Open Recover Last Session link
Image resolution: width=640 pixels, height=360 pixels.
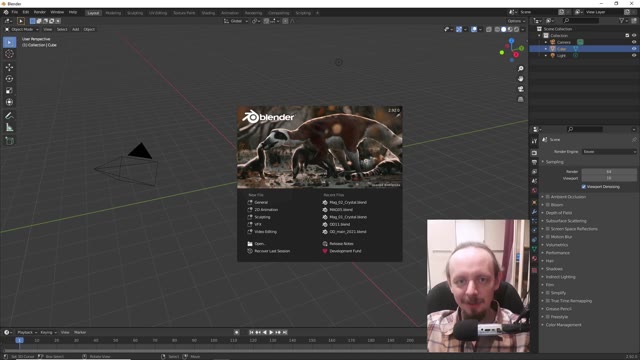pos(272,251)
